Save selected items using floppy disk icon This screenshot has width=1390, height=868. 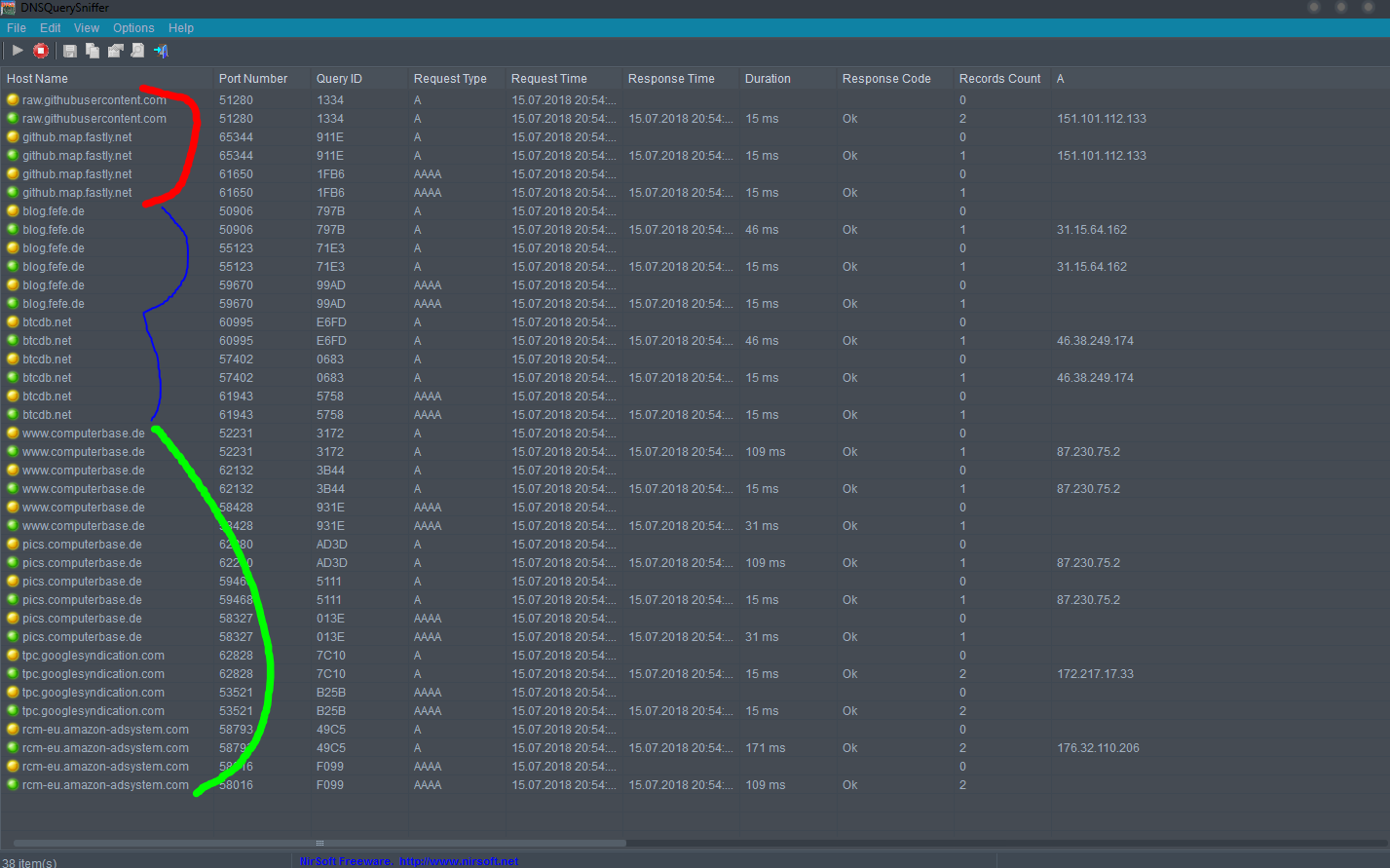(70, 51)
